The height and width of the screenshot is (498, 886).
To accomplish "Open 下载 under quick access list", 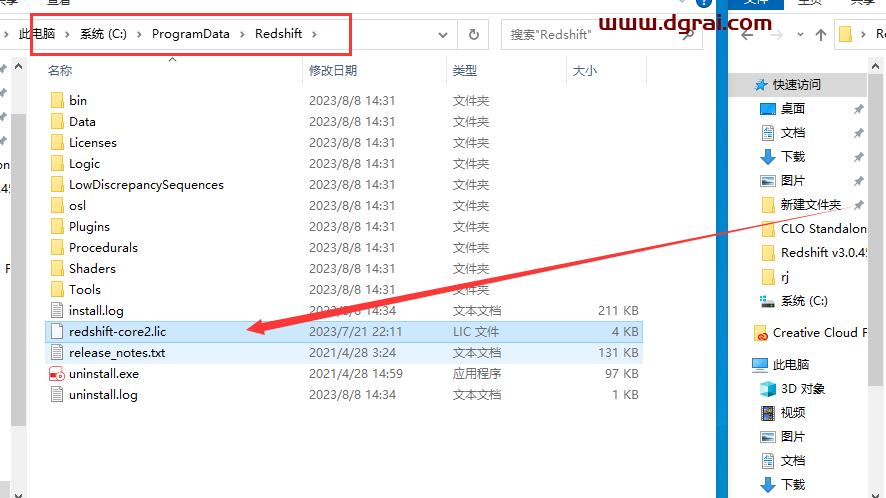I will click(793, 157).
